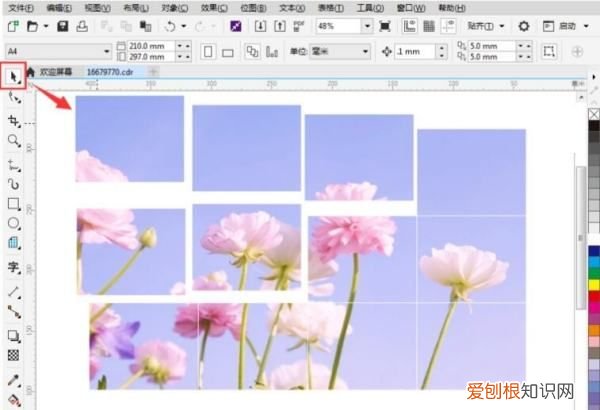Click the Paste clipboard icon
The height and width of the screenshot is (410, 600).
(145, 26)
